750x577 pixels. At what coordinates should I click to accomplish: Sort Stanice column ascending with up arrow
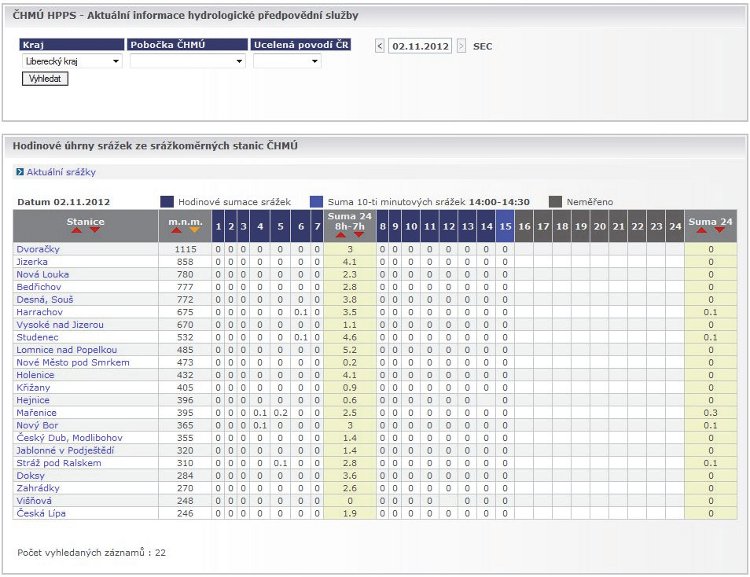(x=77, y=230)
